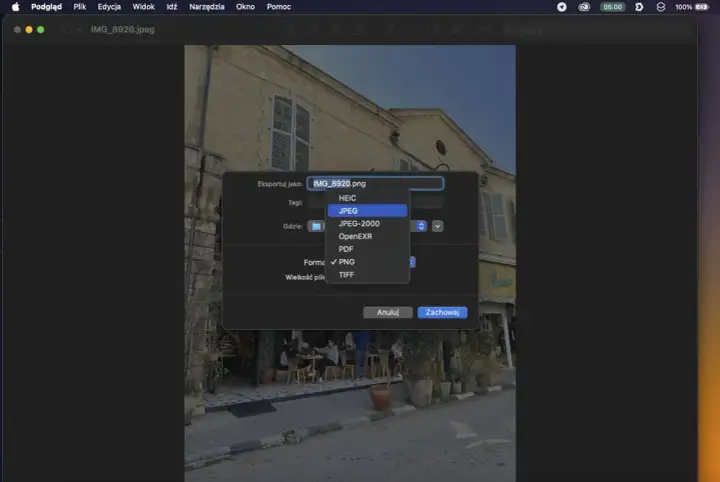Click the Zachowaj button
The height and width of the screenshot is (482, 720).
point(442,312)
